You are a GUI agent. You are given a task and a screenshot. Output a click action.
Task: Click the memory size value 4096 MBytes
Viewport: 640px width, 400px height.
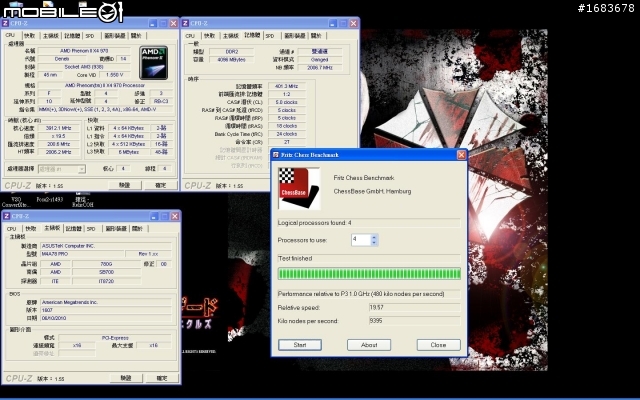(x=232, y=60)
